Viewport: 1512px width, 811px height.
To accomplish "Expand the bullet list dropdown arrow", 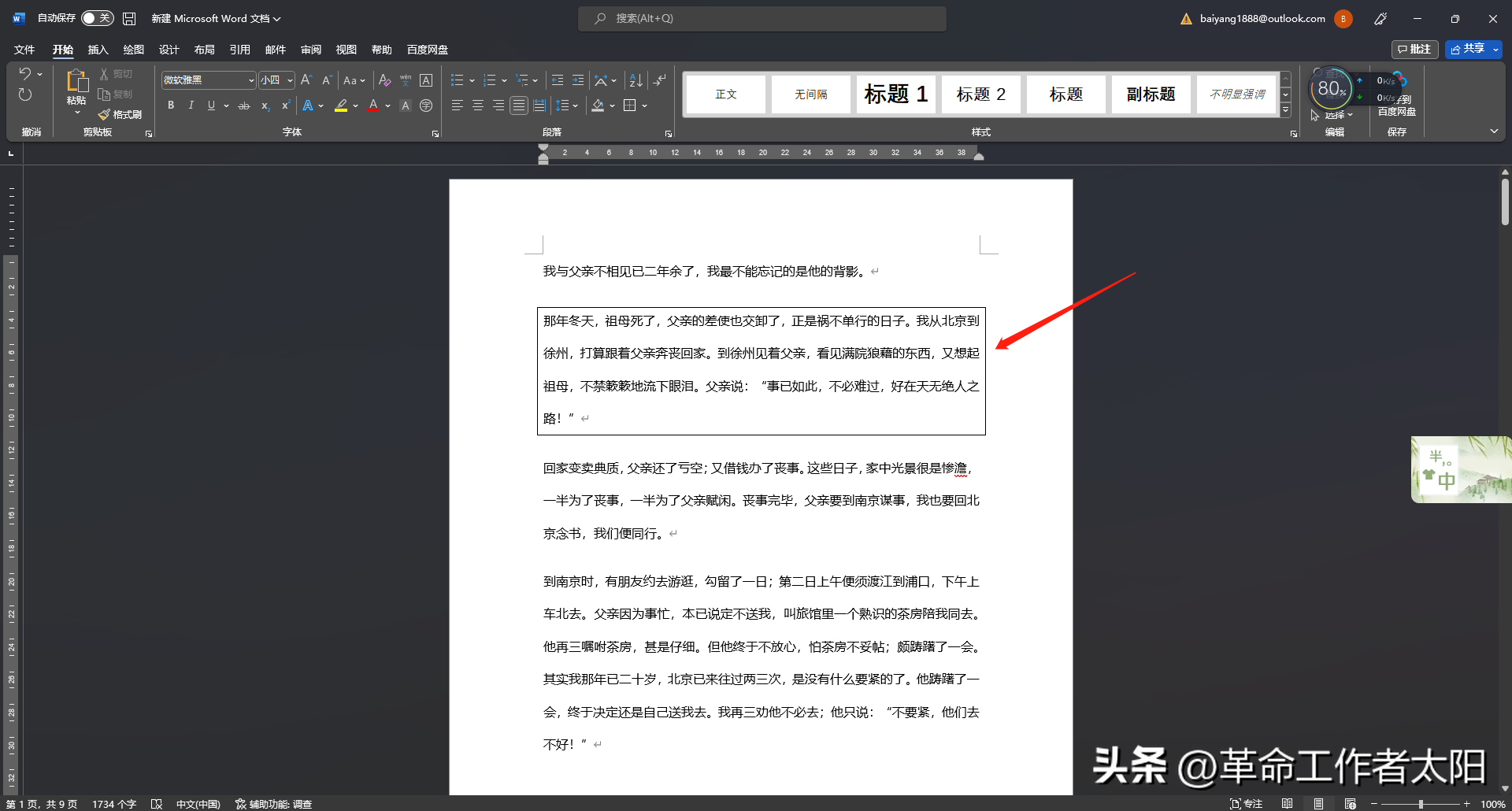I will pyautogui.click(x=472, y=80).
